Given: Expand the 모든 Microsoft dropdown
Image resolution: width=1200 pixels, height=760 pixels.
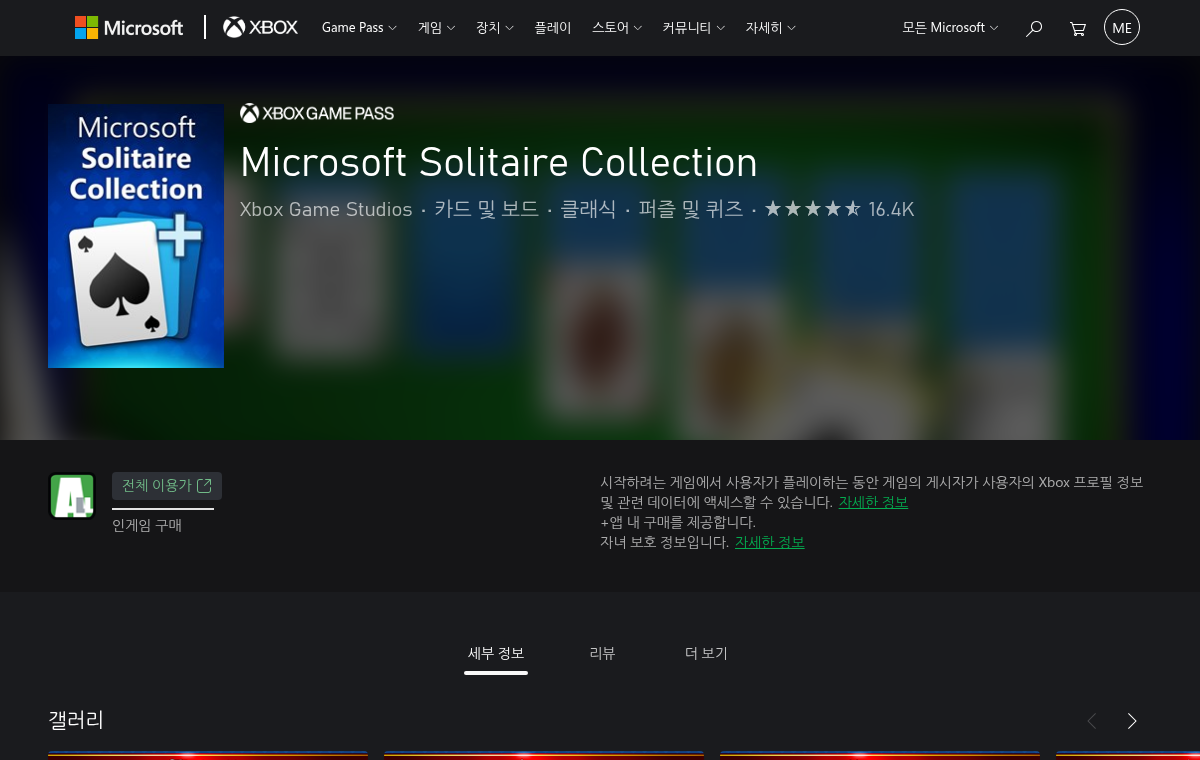Looking at the screenshot, I should tap(950, 28).
